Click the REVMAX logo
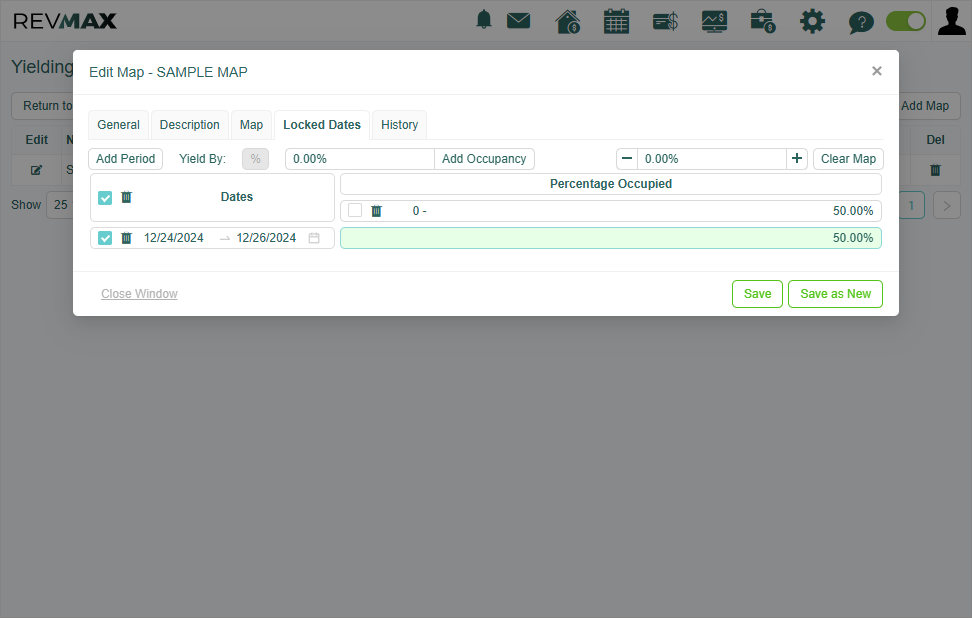This screenshot has height=618, width=972. (64, 21)
